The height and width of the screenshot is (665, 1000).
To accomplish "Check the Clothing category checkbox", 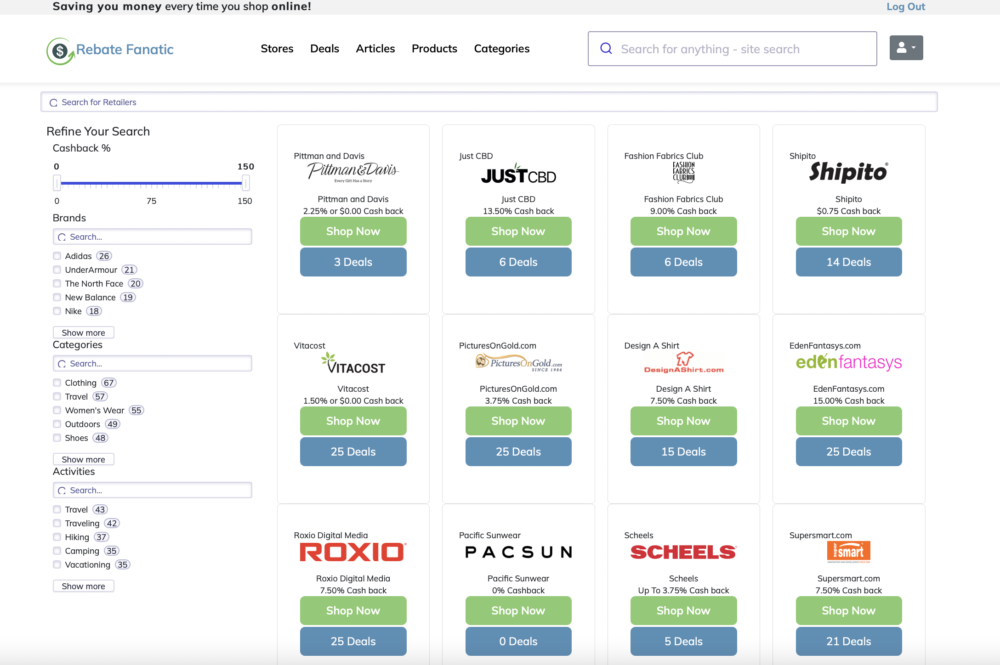I will [x=57, y=383].
